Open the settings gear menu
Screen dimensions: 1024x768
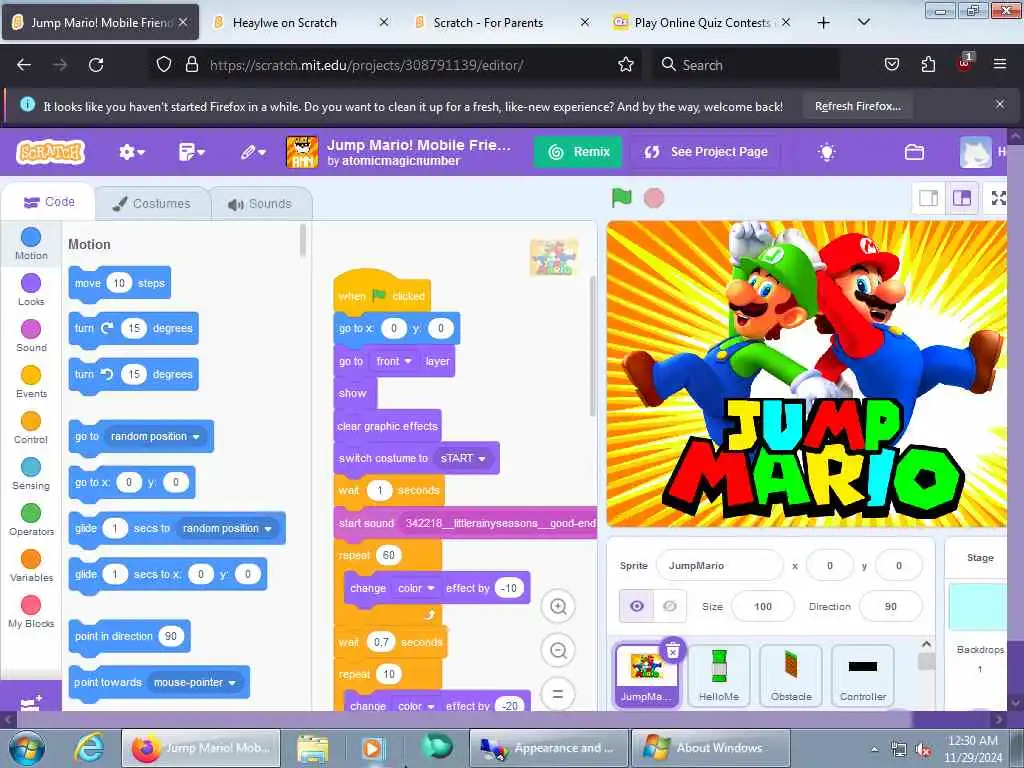[131, 152]
